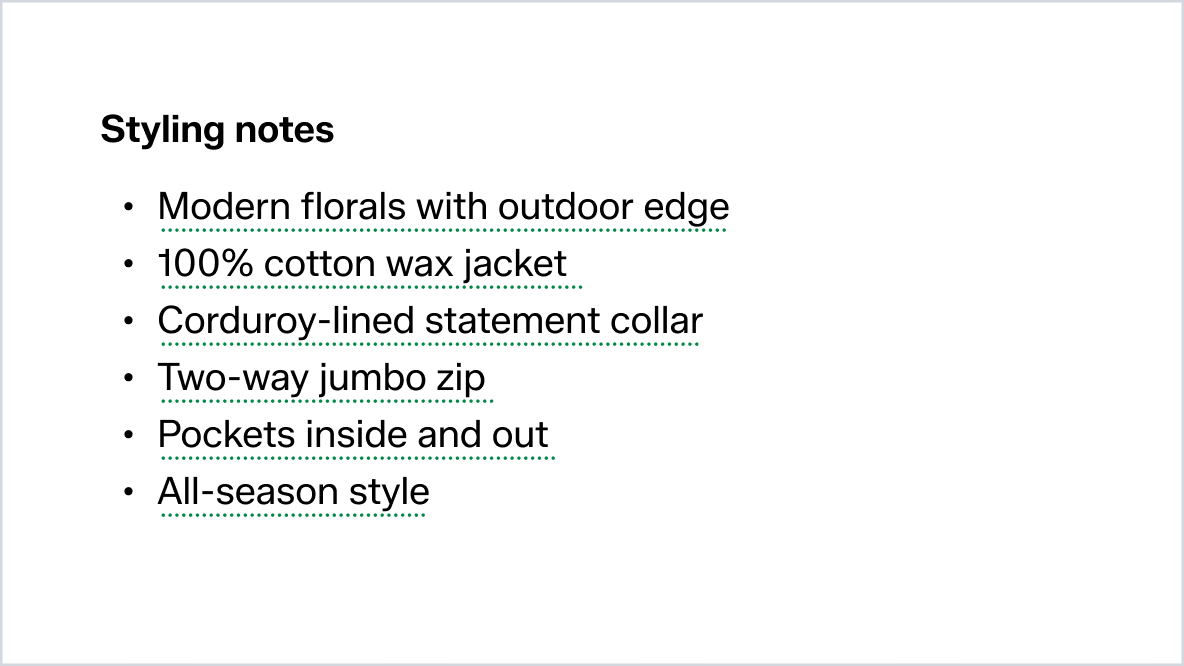Click the word "Styling" in the title
1184x666 pixels.
click(161, 131)
